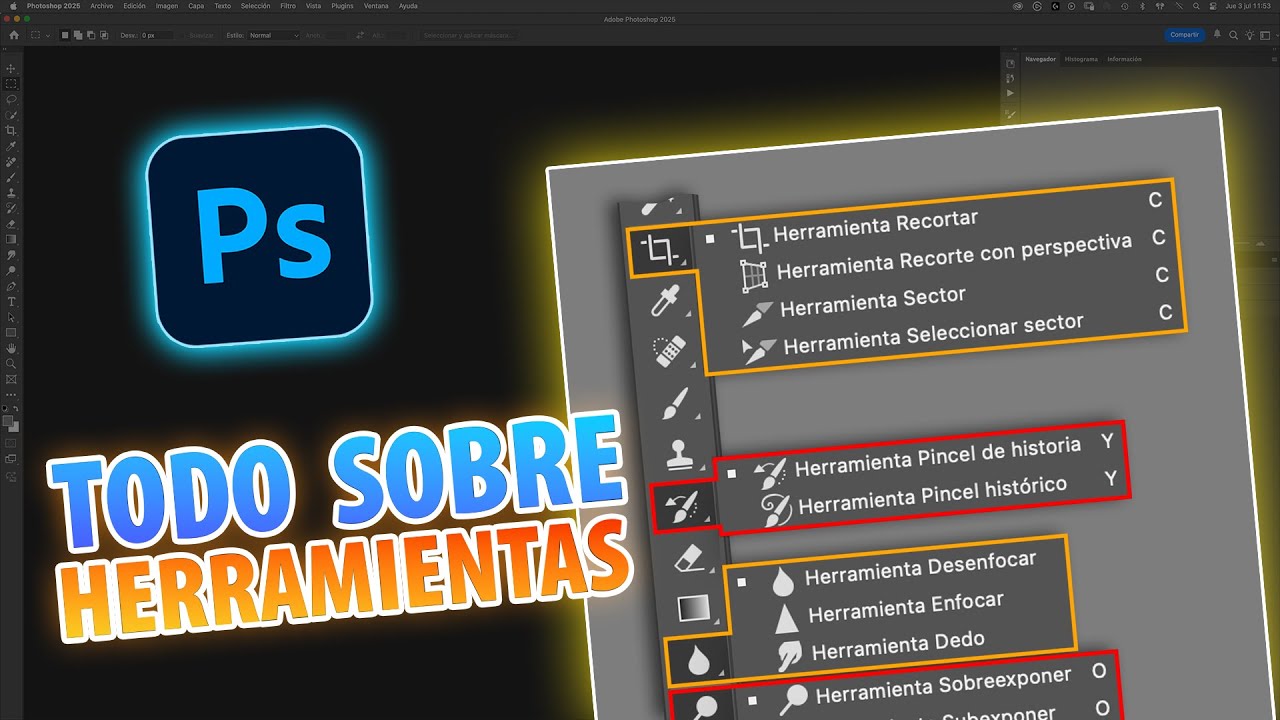Select the Type (T) tool in the small Tools panel
The height and width of the screenshot is (720, 1280).
coord(11,301)
